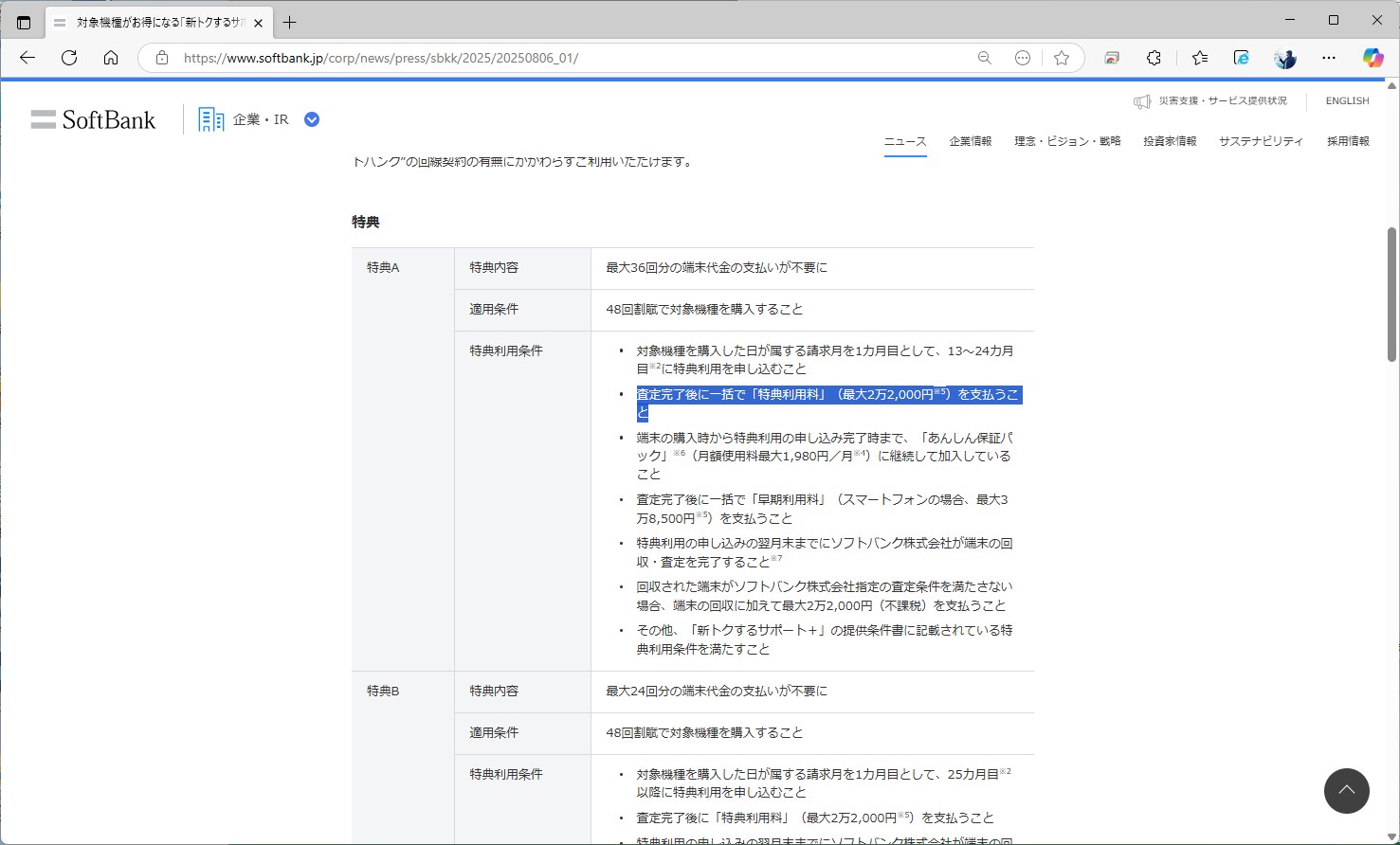Open the Copilot sidebar icon
This screenshot has height=845, width=1400.
pos(1373,58)
